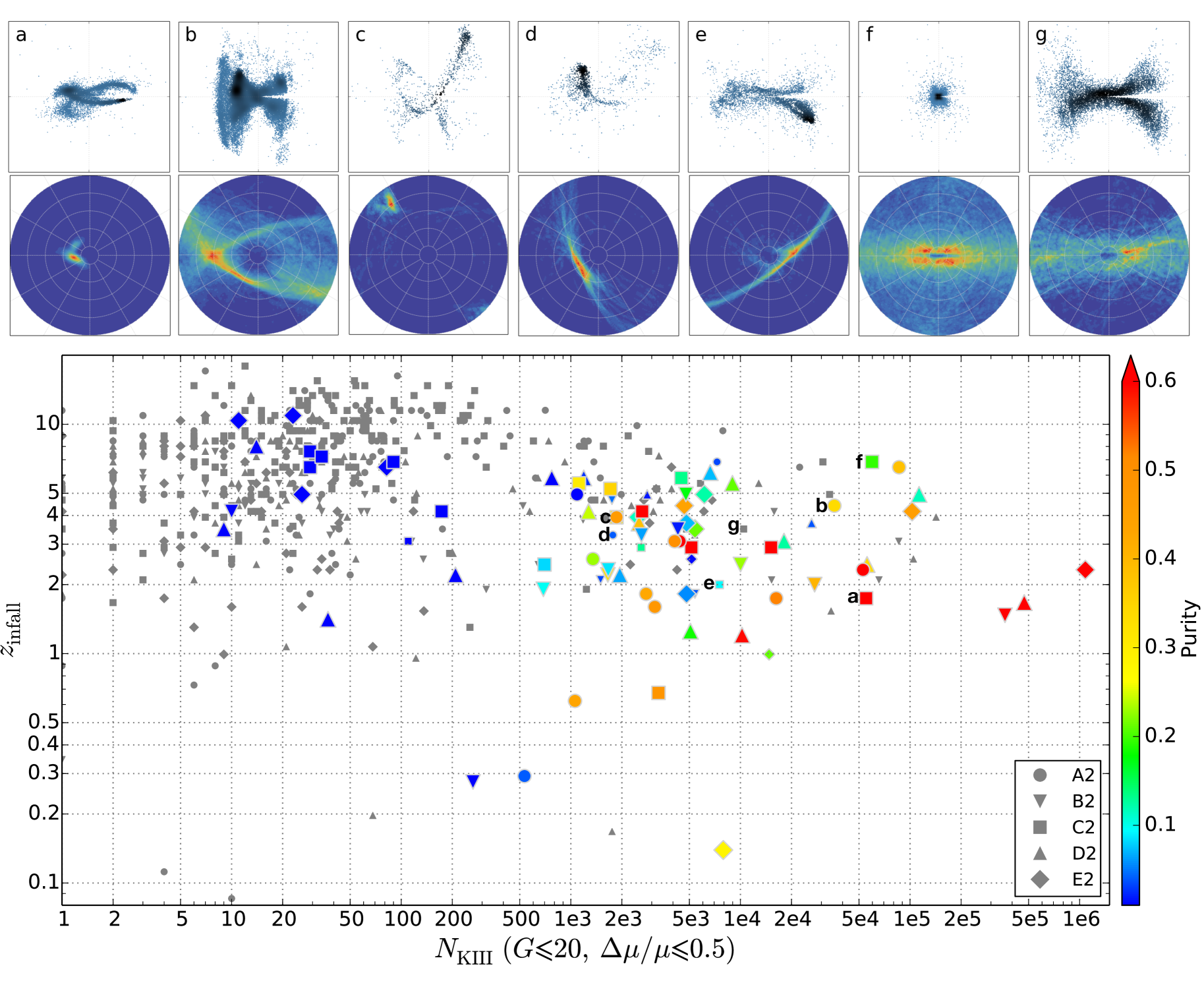This screenshot has height=983, width=1204.
Task: Click the scatter thumbnail labeled c
Action: 428,97
